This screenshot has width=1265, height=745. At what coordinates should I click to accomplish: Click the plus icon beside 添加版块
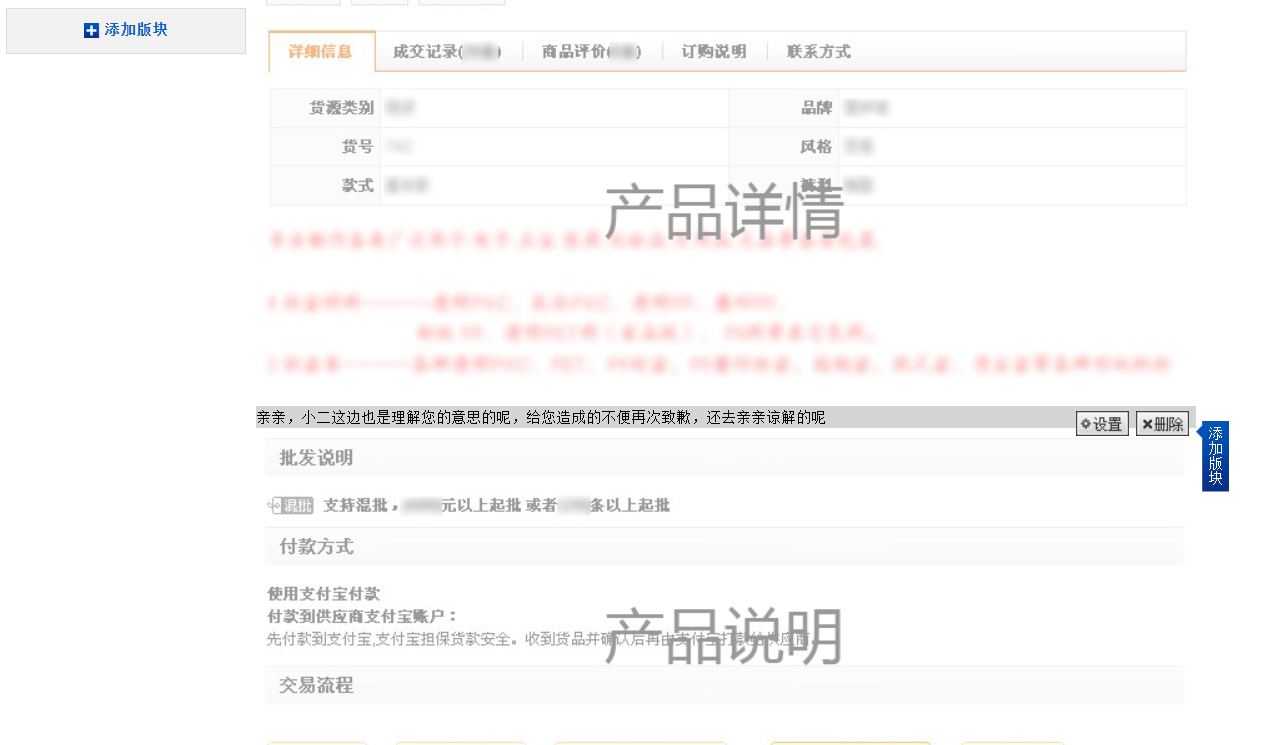(89, 30)
